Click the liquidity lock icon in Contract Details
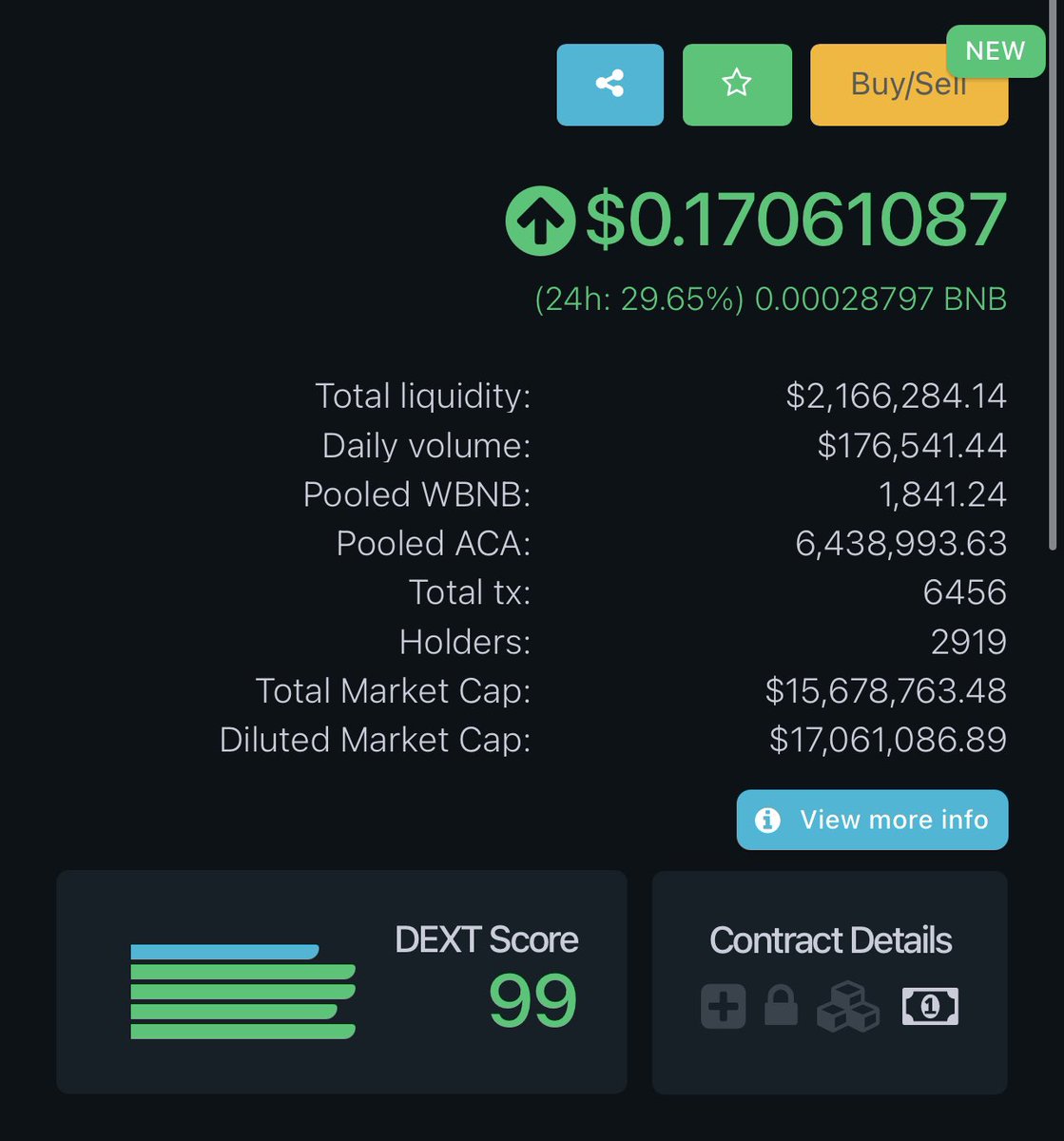The image size is (1064, 1141). click(x=782, y=1005)
